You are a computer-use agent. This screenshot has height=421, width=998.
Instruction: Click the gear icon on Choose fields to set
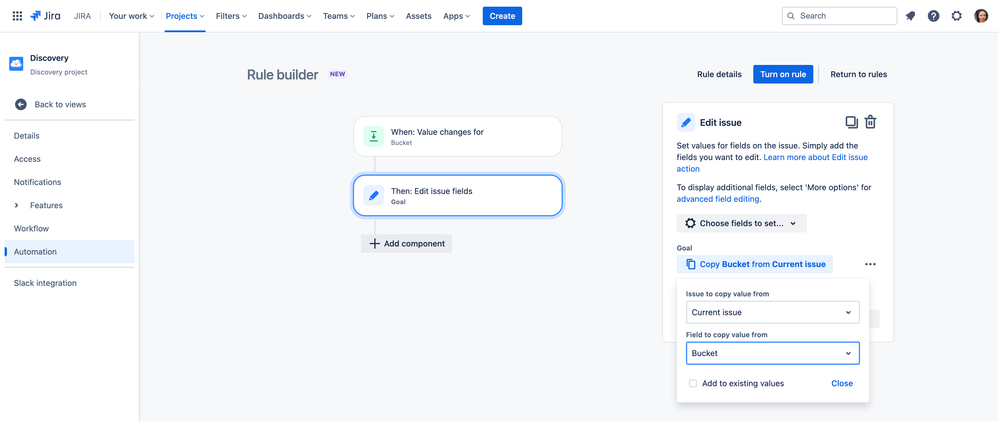[690, 224]
